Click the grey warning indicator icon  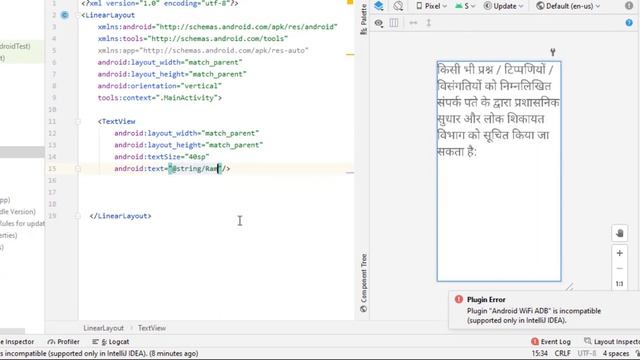pyautogui.click(x=629, y=6)
